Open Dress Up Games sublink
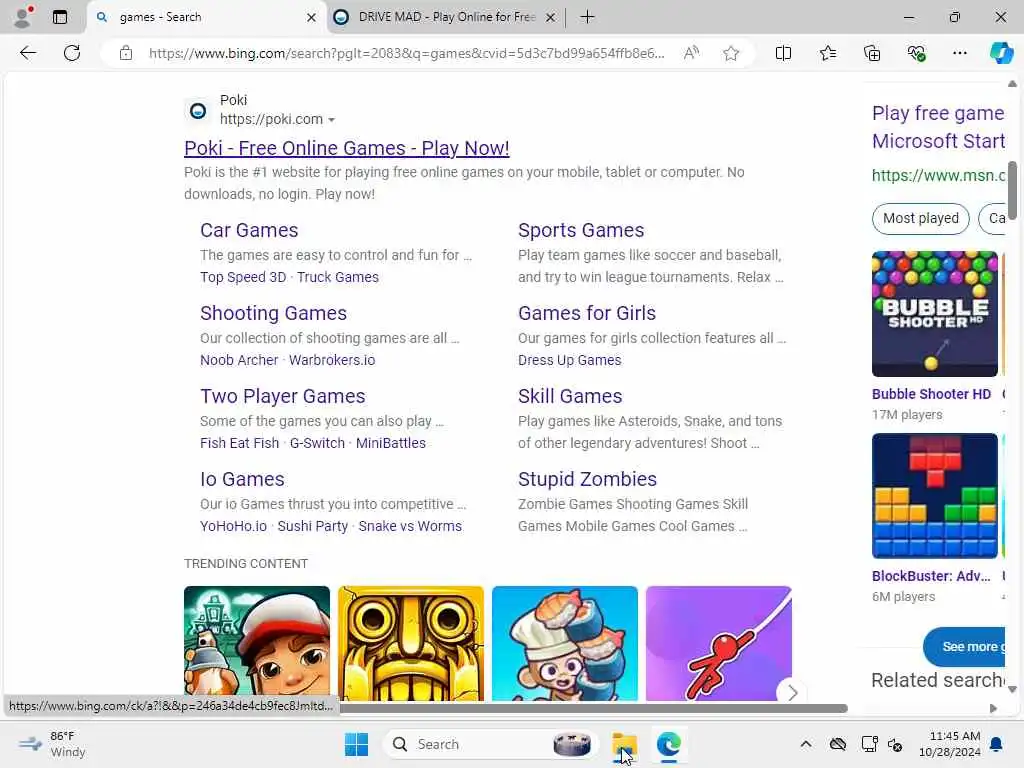Screen dimensions: 1024x768 [x=569, y=360]
